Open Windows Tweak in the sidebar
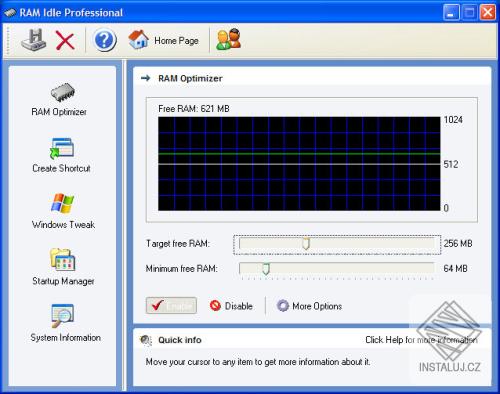Viewport: 500px width, 394px height. click(x=63, y=211)
